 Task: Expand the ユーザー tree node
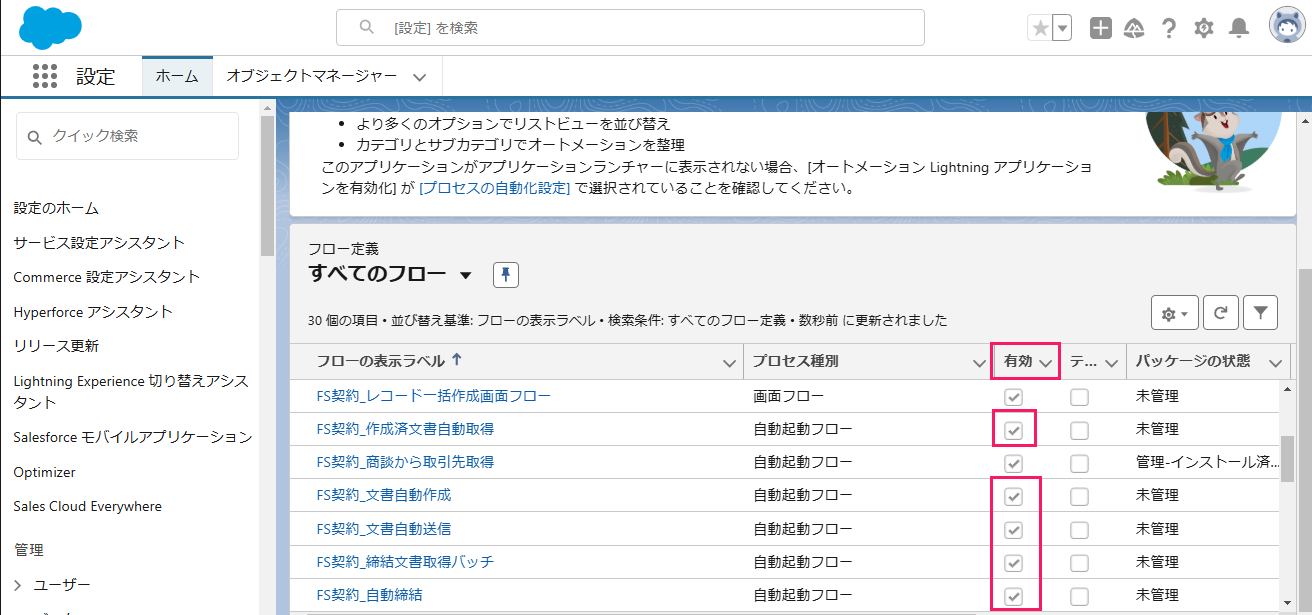(x=18, y=585)
